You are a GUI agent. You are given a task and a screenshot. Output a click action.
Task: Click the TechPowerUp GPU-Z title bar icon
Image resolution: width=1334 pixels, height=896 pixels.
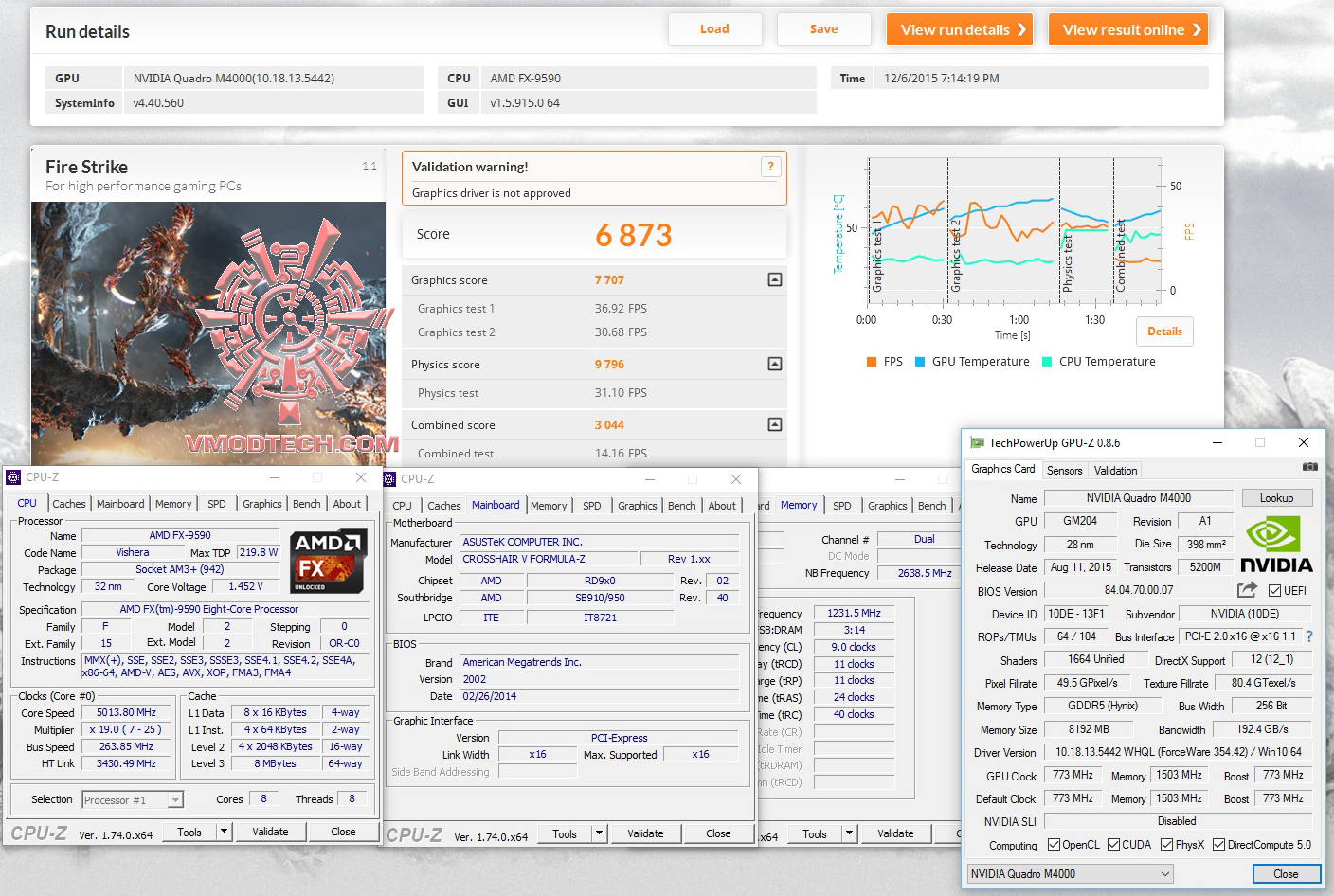point(977,442)
